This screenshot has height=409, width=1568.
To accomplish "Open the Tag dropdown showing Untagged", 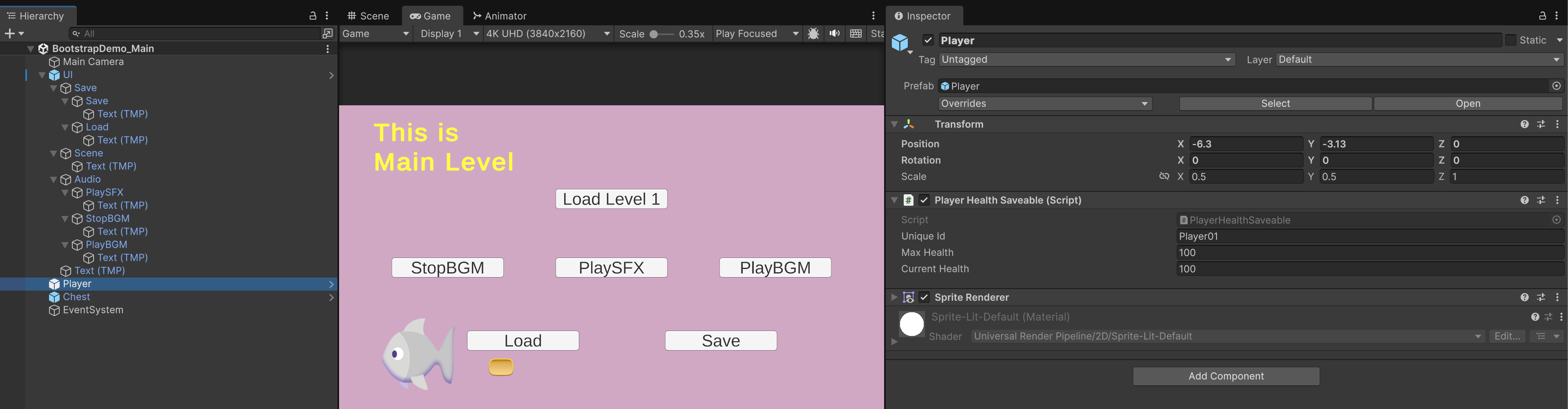I will 1086,60.
